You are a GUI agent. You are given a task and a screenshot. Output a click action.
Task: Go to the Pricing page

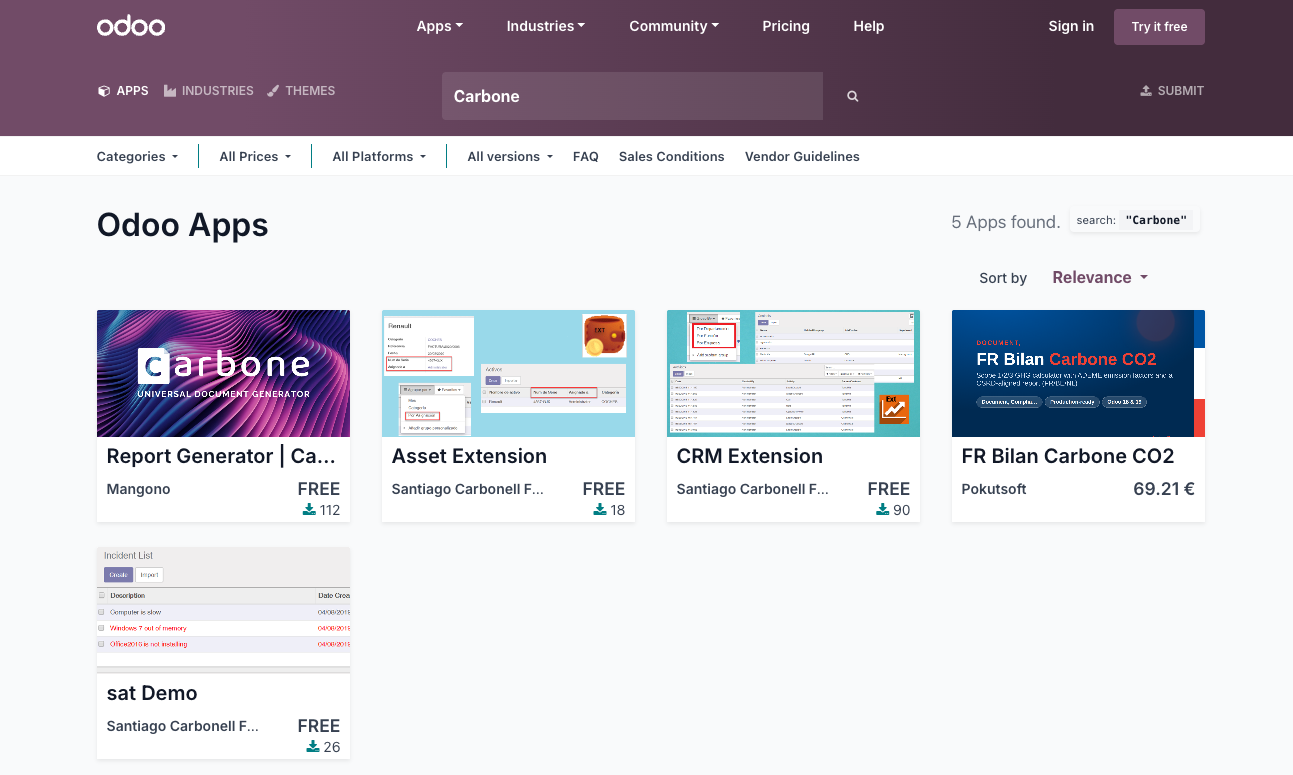pyautogui.click(x=786, y=26)
